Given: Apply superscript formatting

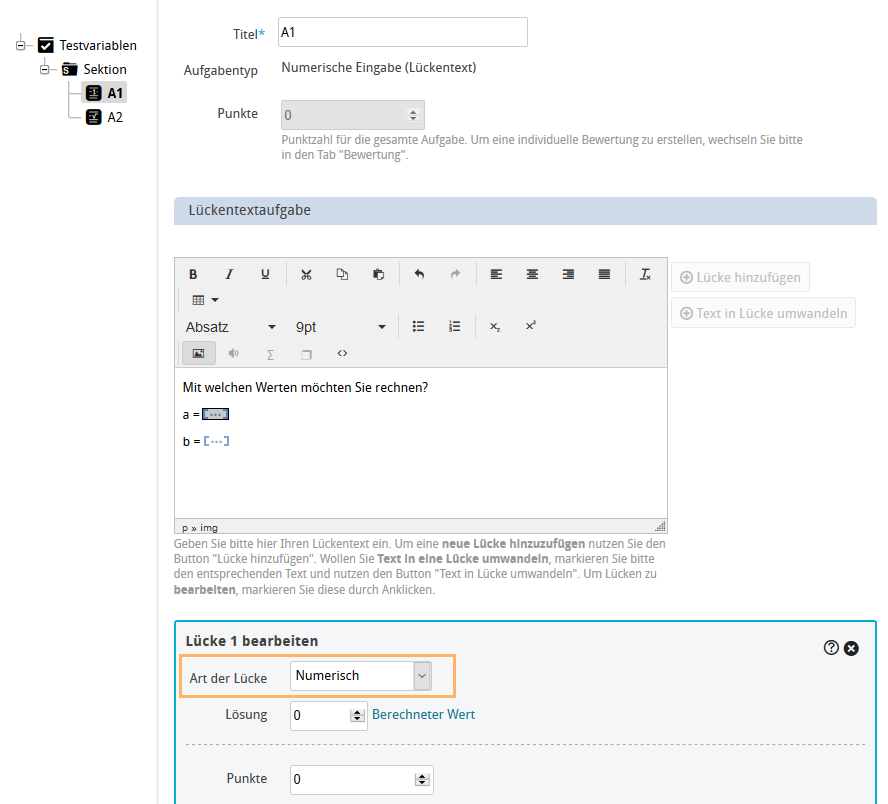Looking at the screenshot, I should [x=530, y=326].
